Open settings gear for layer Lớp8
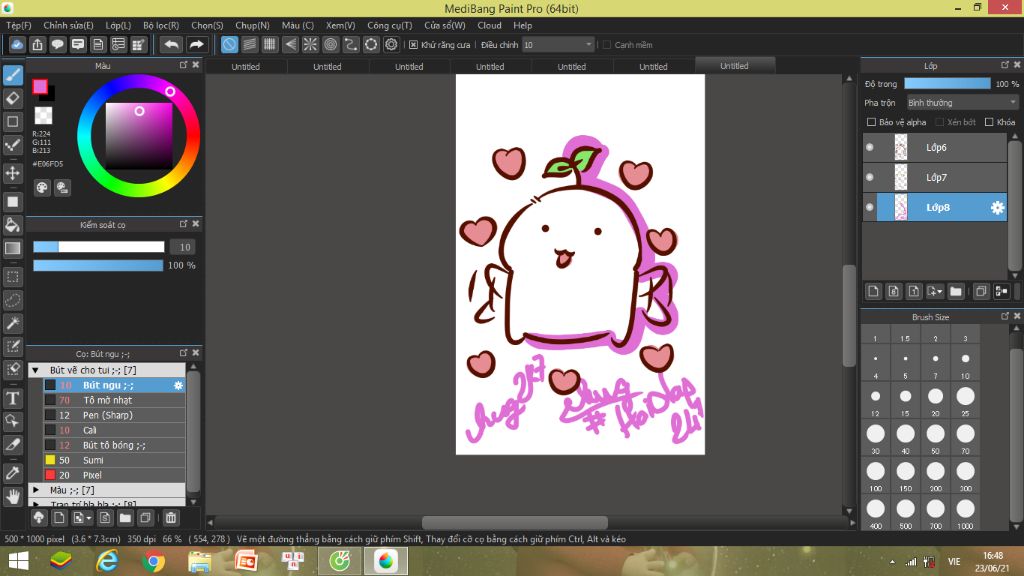1024x576 pixels. point(997,208)
